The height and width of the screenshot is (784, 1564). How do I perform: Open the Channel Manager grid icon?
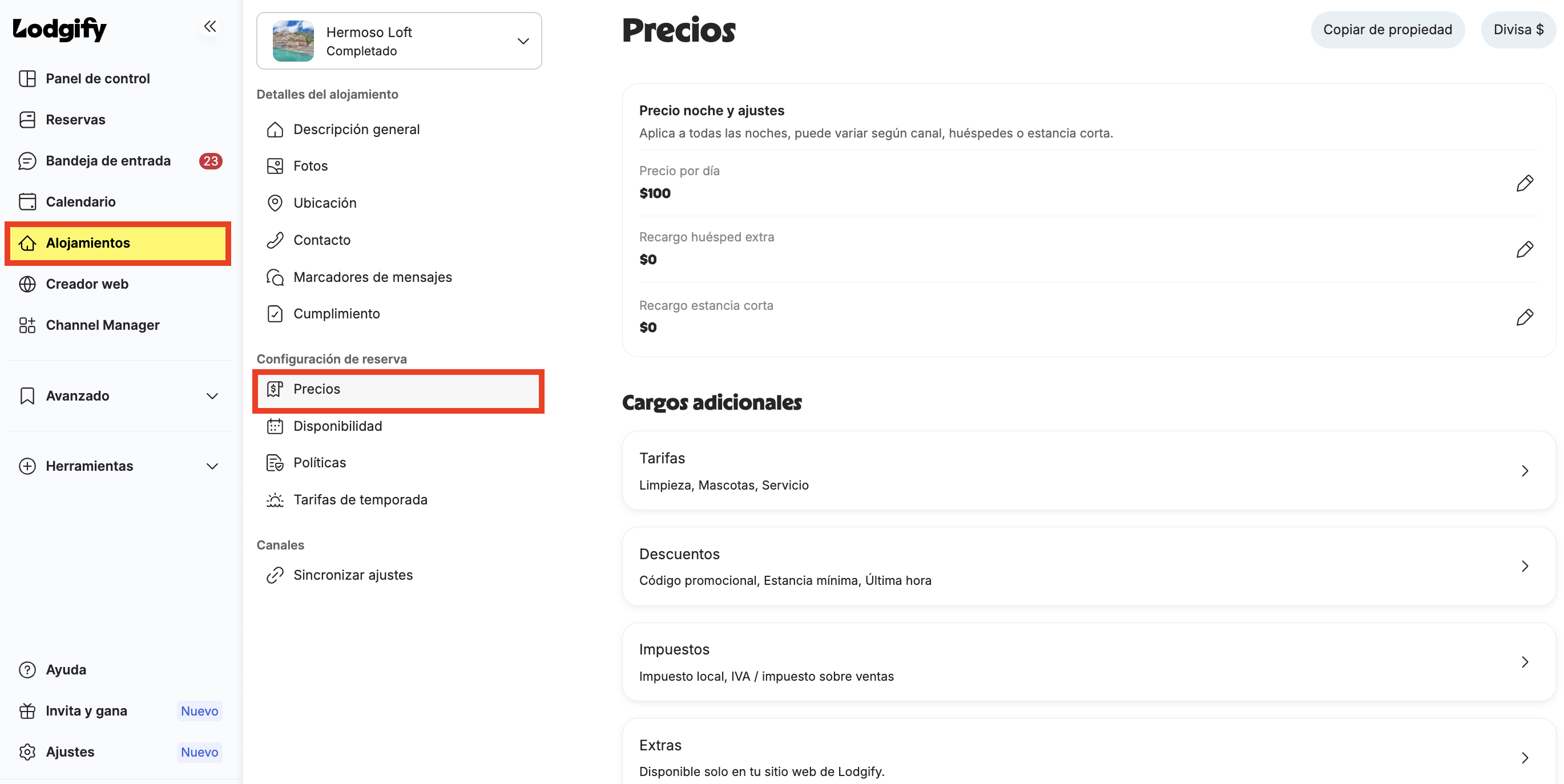click(27, 325)
